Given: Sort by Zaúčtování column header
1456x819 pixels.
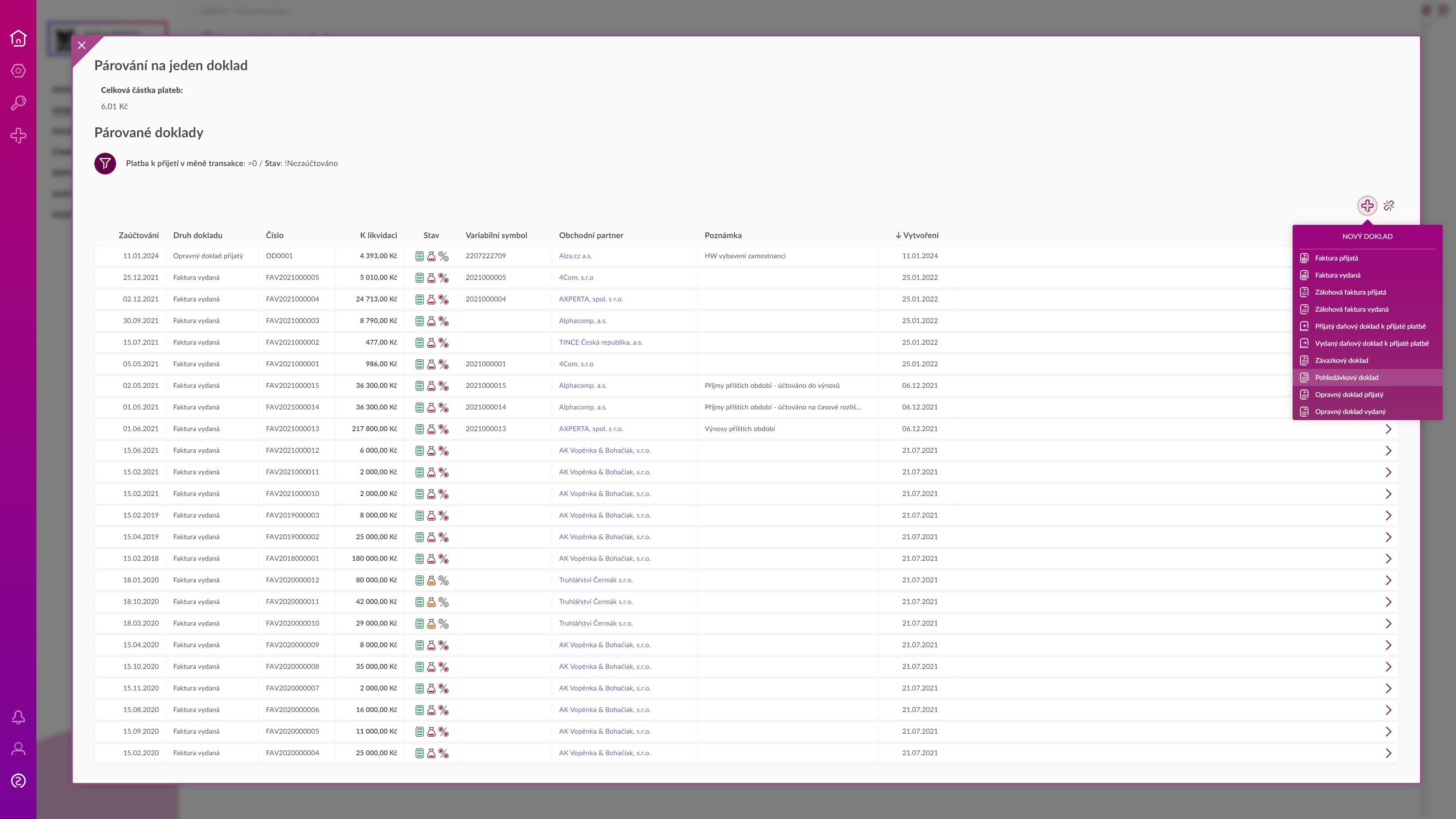Looking at the screenshot, I should click(x=138, y=235).
